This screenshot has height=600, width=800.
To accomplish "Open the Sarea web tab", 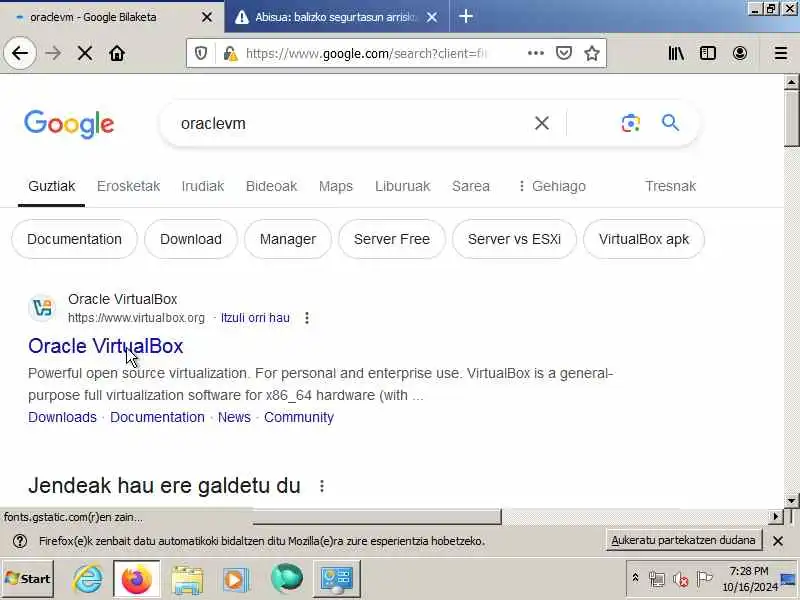I will coord(470,186).
